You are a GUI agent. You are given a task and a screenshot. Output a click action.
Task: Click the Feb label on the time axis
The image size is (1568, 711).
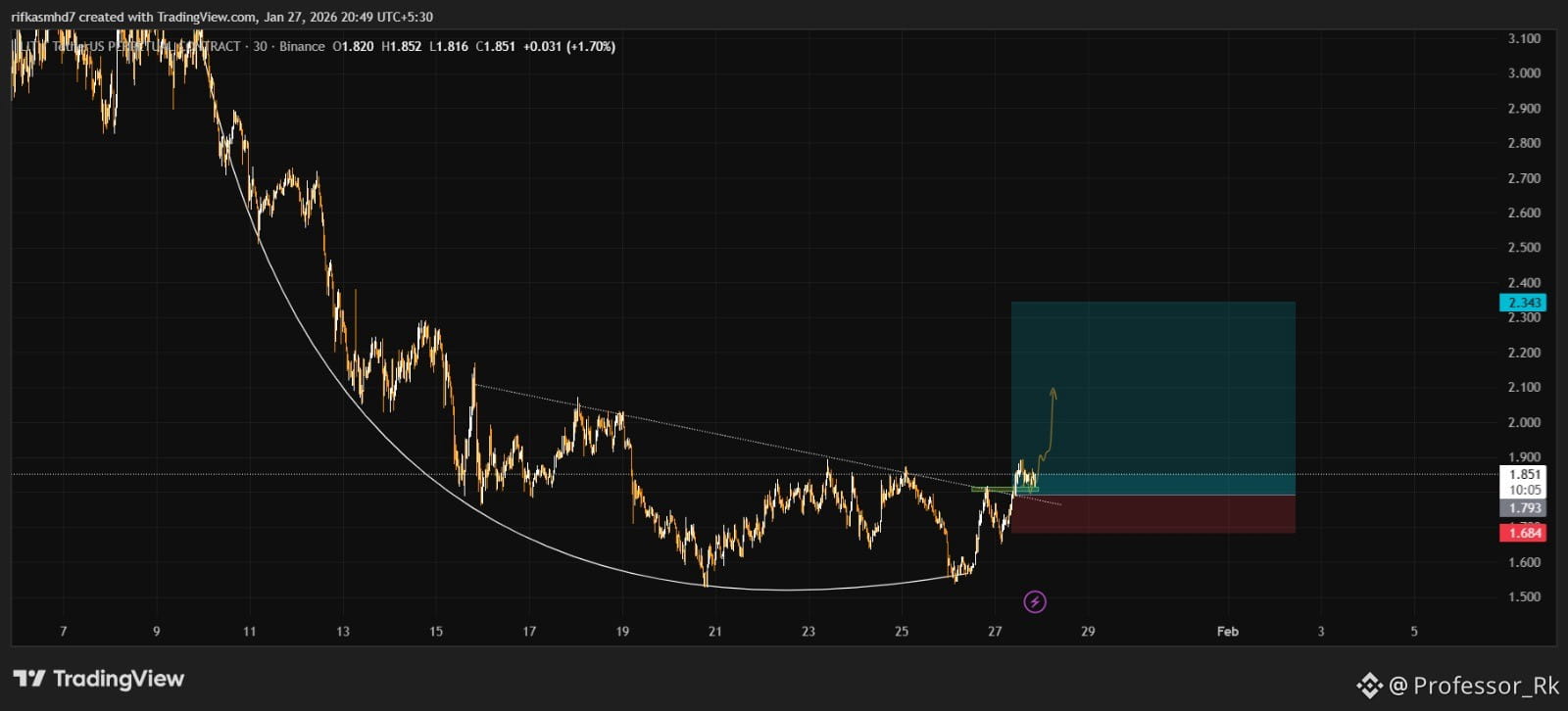click(x=1228, y=632)
